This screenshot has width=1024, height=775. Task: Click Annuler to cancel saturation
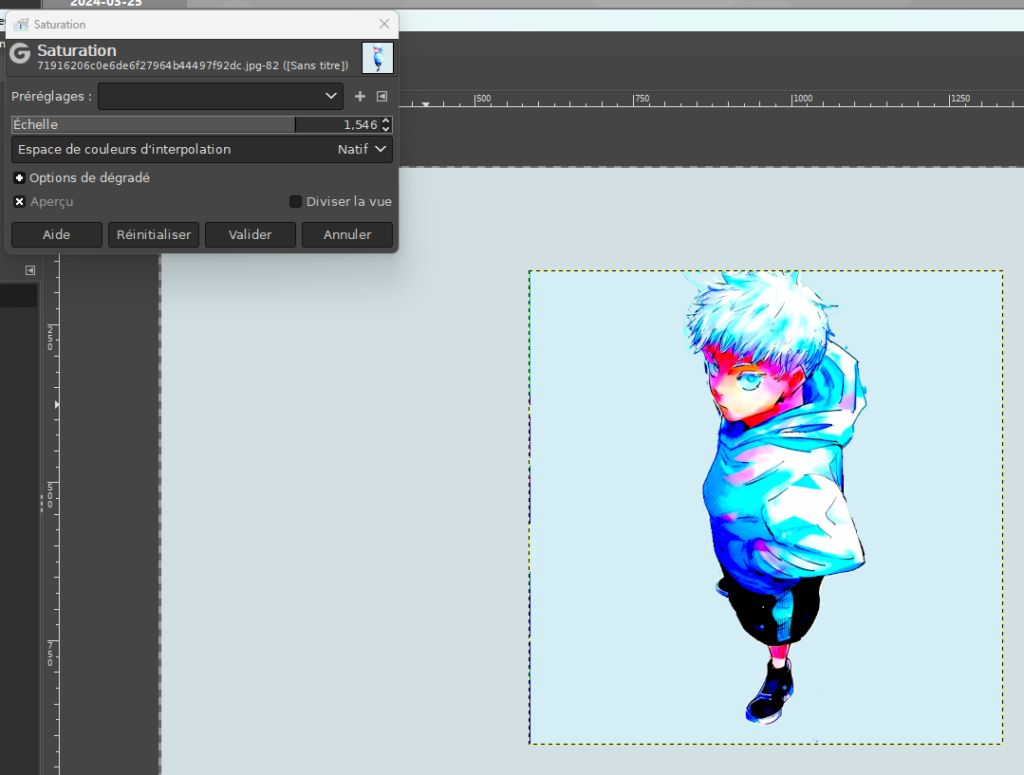(x=347, y=234)
